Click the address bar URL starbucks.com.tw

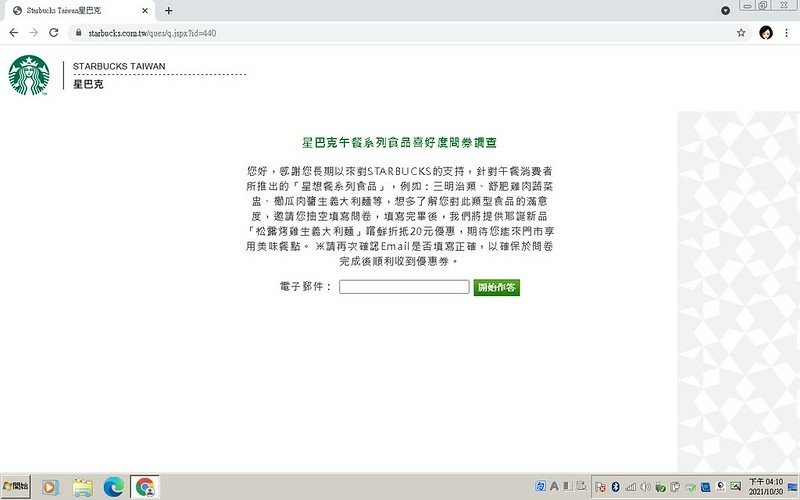152,33
